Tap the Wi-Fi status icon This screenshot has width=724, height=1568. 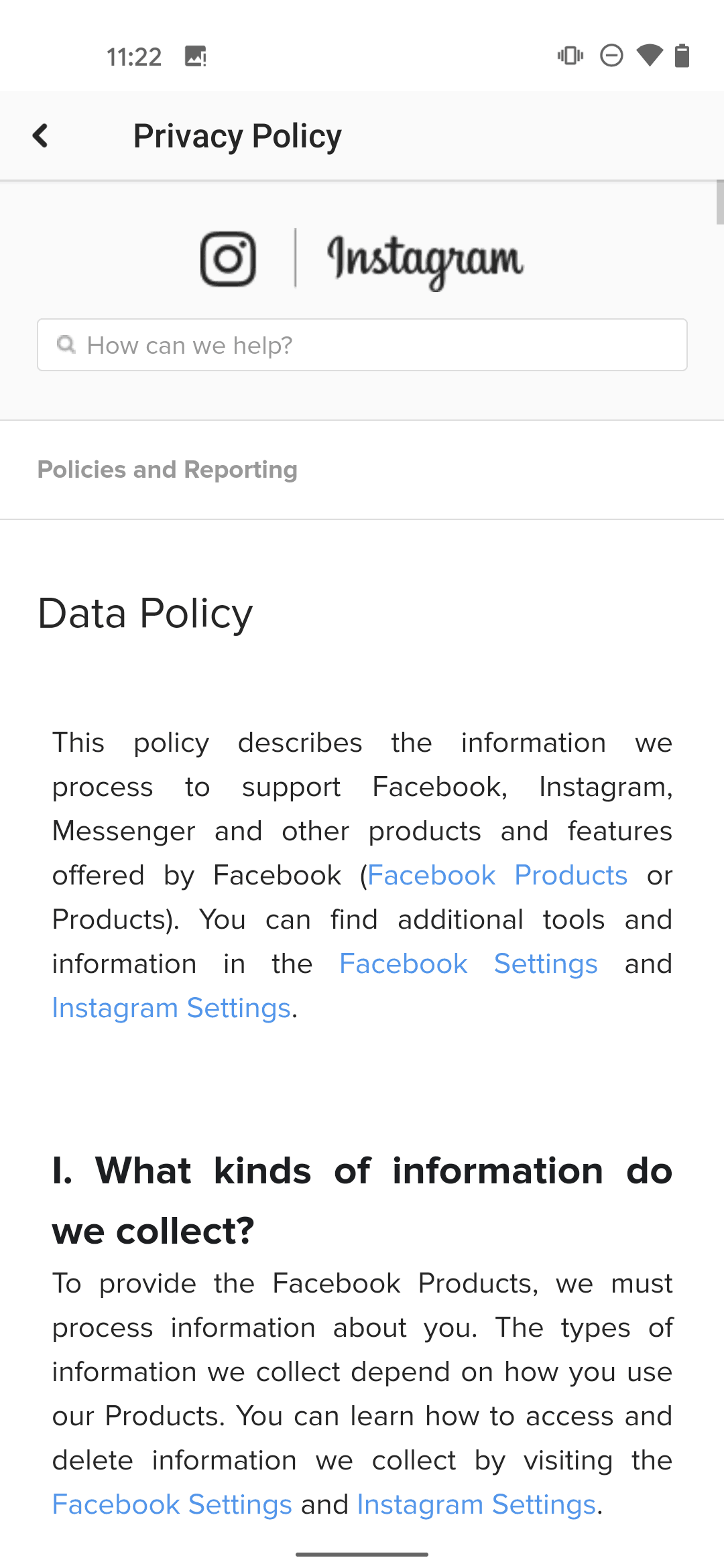[650, 56]
